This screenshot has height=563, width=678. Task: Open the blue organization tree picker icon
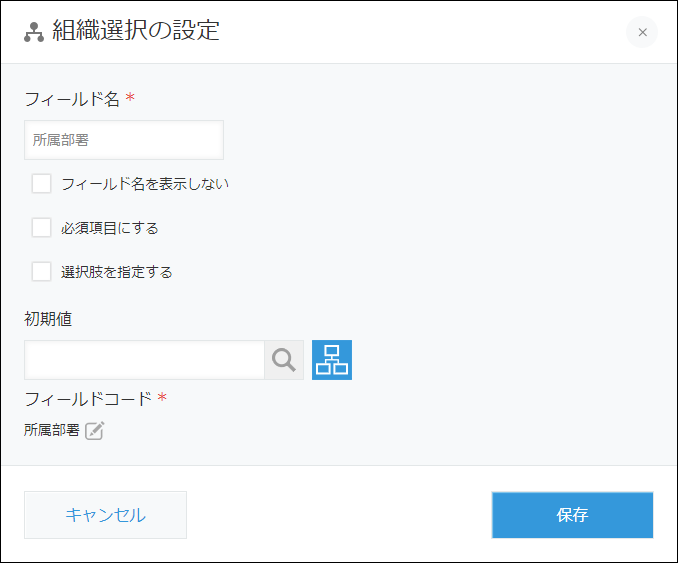(x=332, y=360)
